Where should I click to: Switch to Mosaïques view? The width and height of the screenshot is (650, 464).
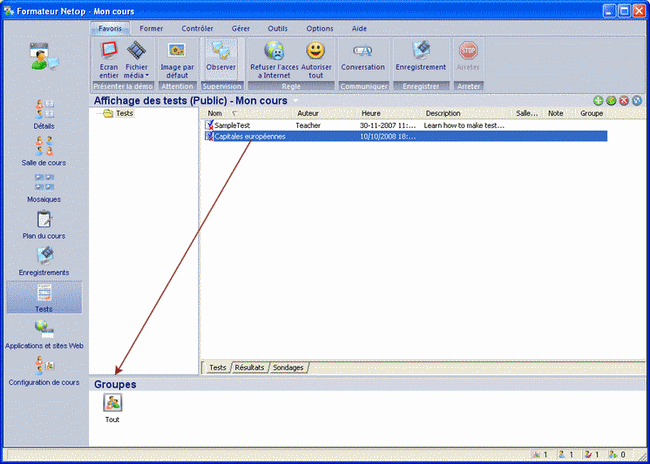pos(44,188)
